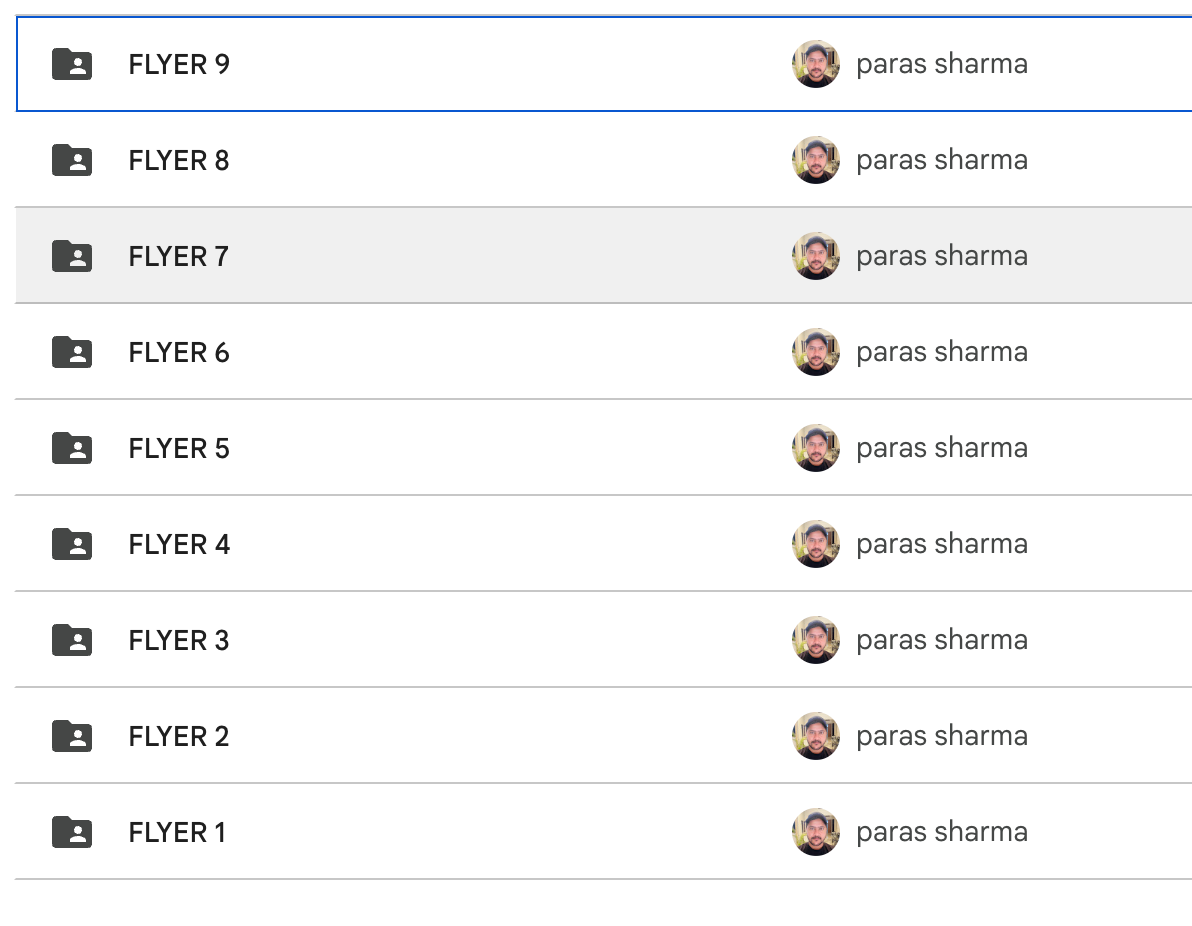
Task: Click the shared folder icon for FLYER 3
Action: tap(72, 640)
